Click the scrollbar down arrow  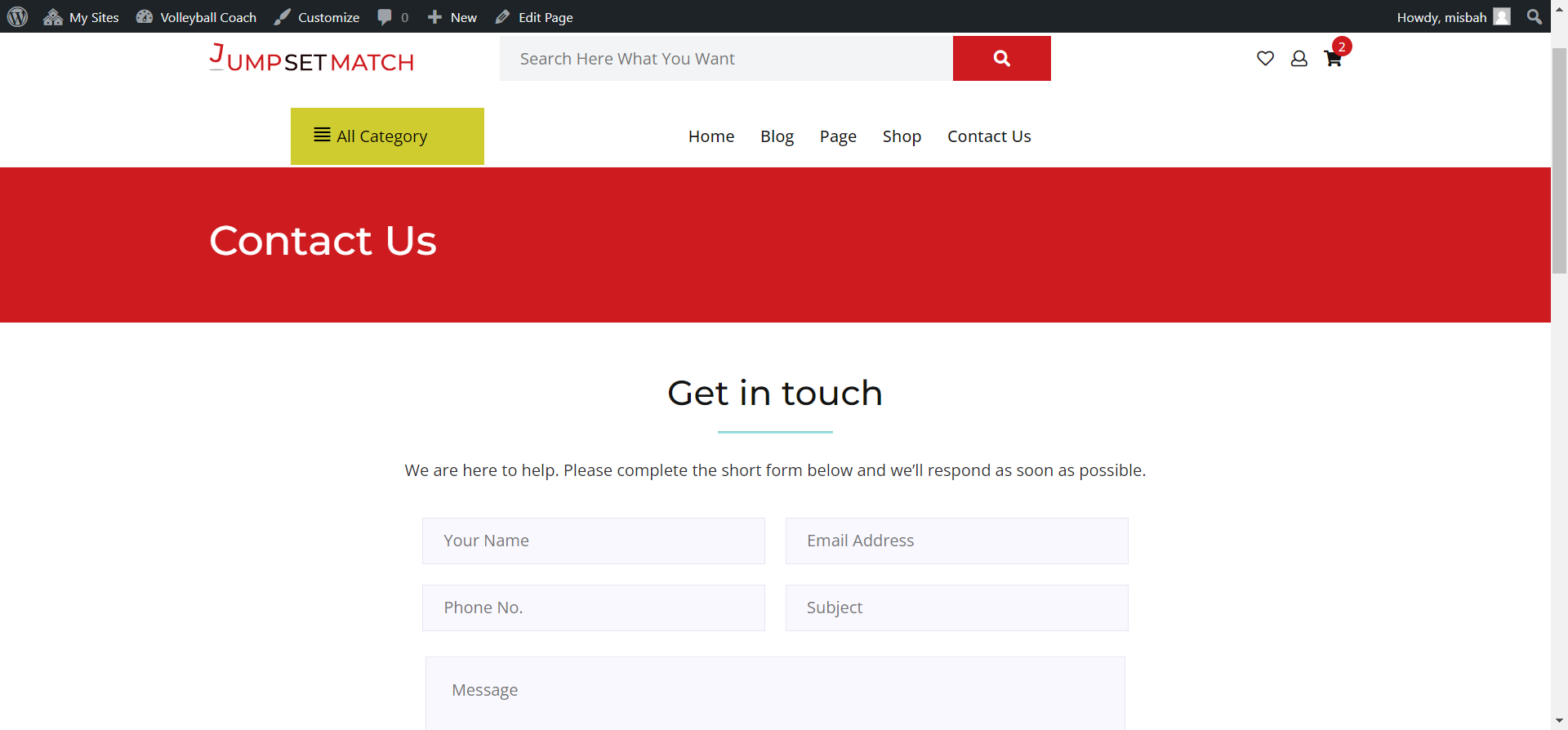coord(1559,721)
